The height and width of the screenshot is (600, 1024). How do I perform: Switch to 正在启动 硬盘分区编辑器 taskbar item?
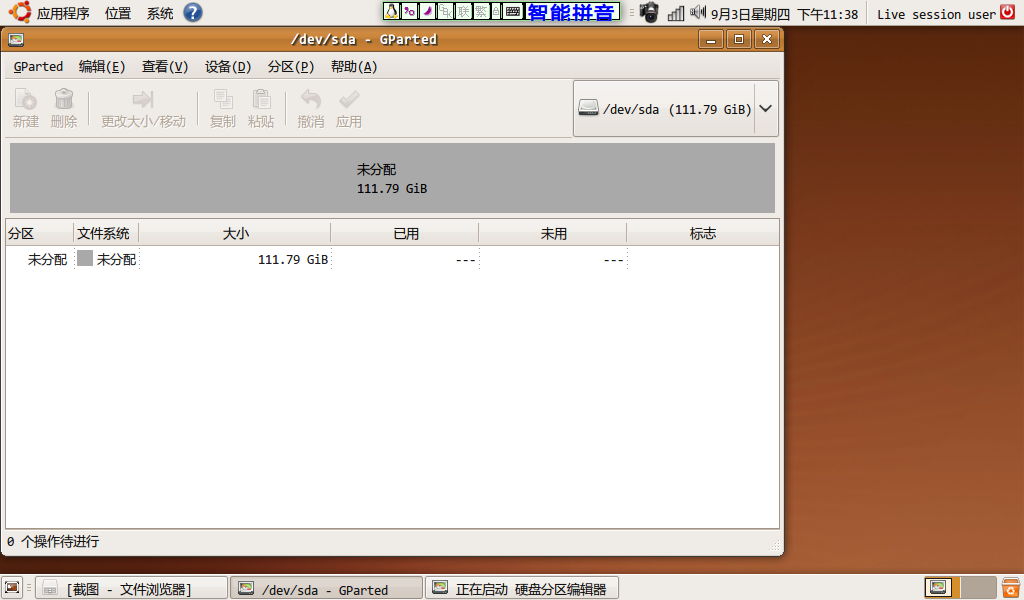pos(521,589)
